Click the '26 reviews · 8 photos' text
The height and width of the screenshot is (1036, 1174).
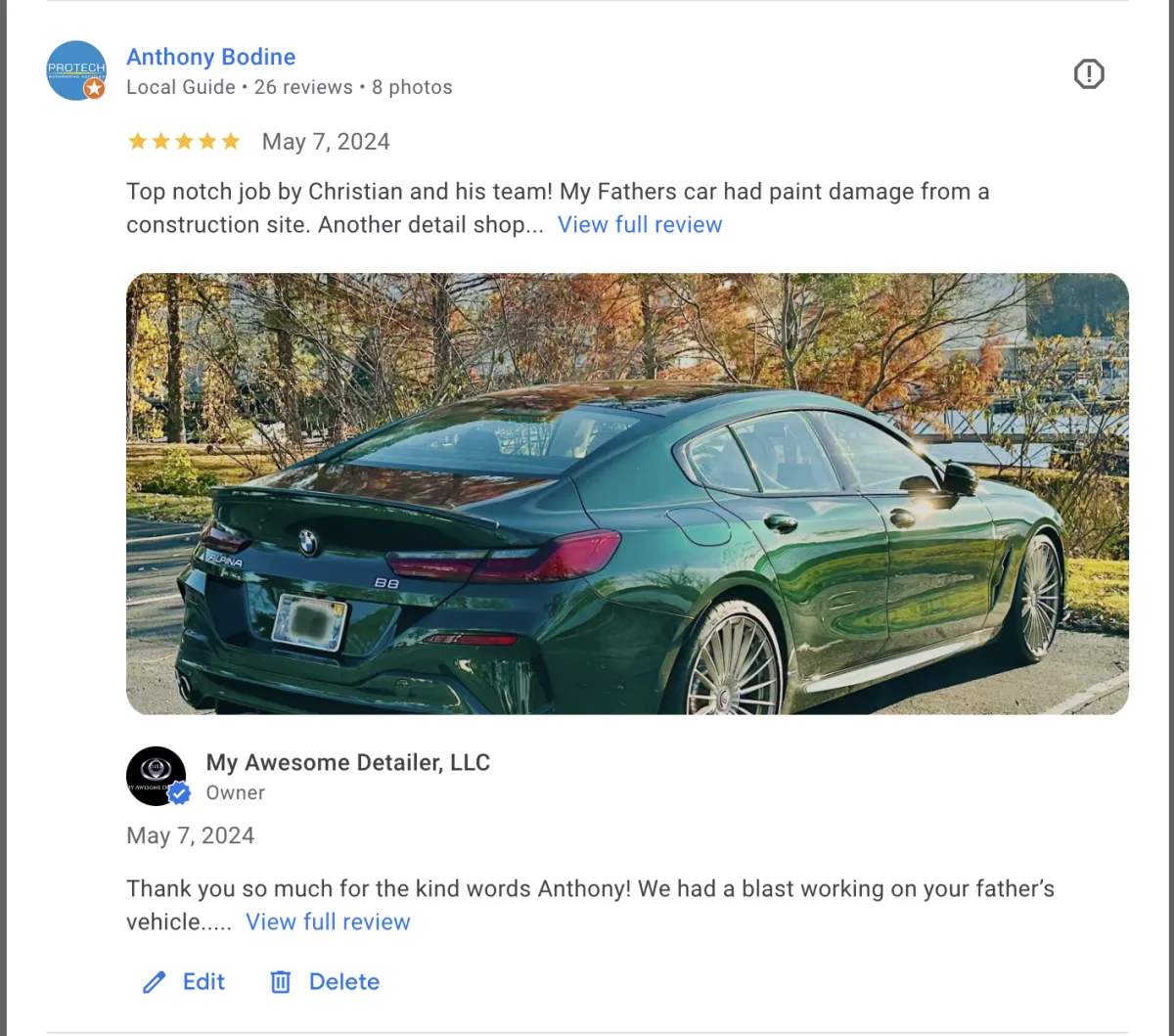click(x=353, y=87)
